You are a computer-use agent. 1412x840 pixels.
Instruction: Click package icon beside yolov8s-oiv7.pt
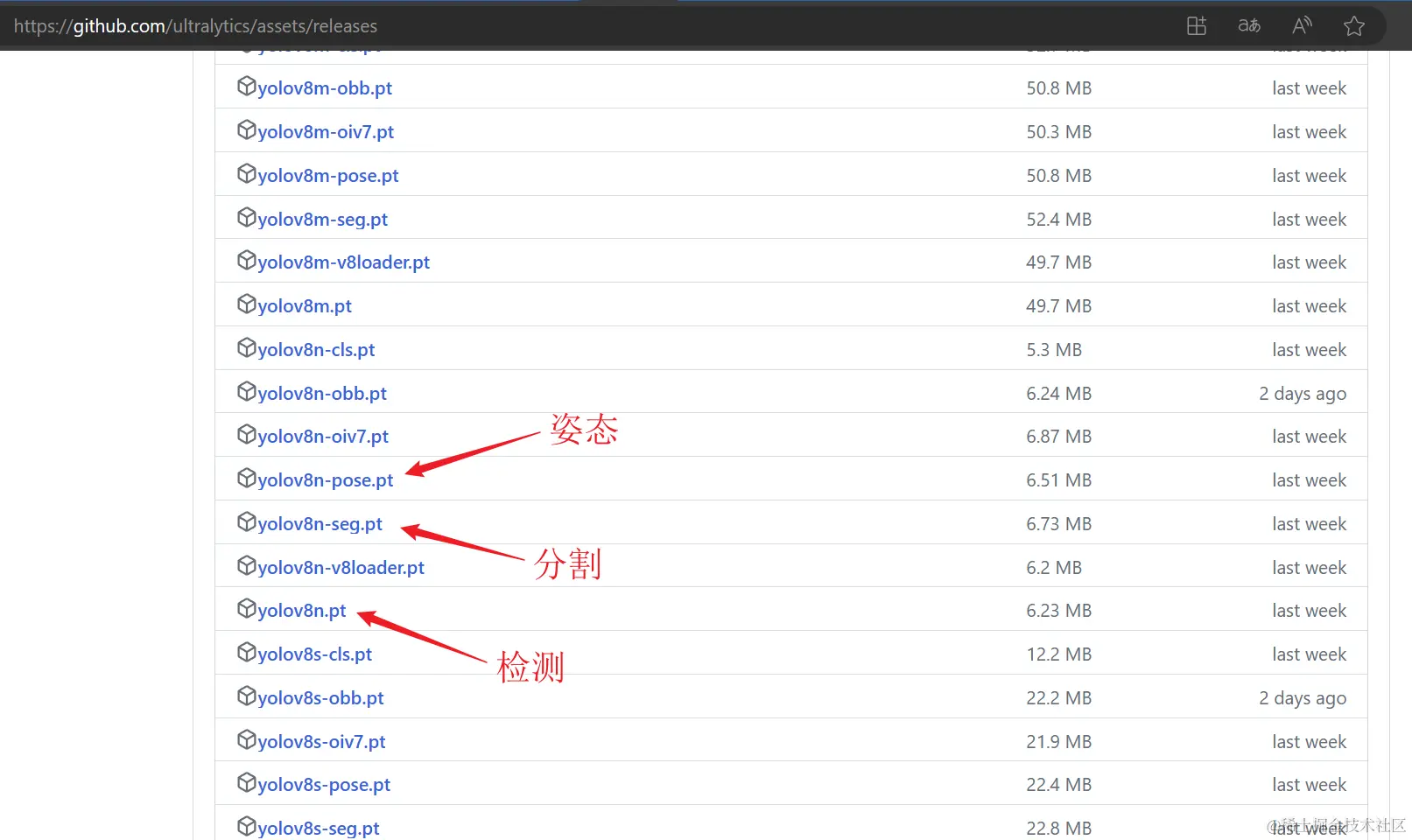[x=246, y=739]
